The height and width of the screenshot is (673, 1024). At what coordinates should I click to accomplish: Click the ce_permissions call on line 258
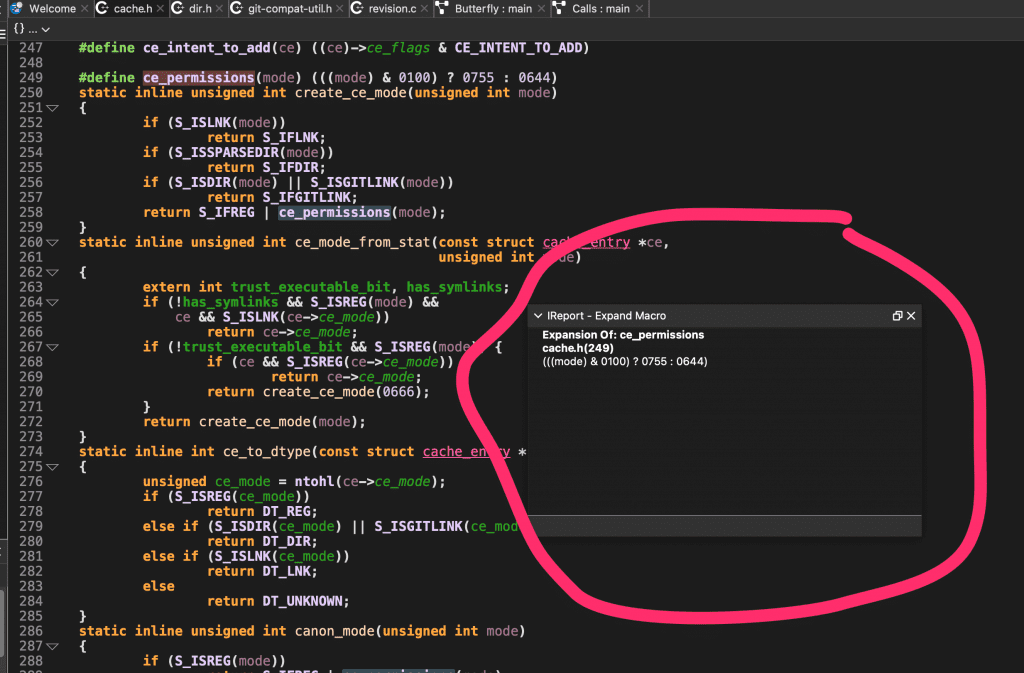pyautogui.click(x=334, y=213)
